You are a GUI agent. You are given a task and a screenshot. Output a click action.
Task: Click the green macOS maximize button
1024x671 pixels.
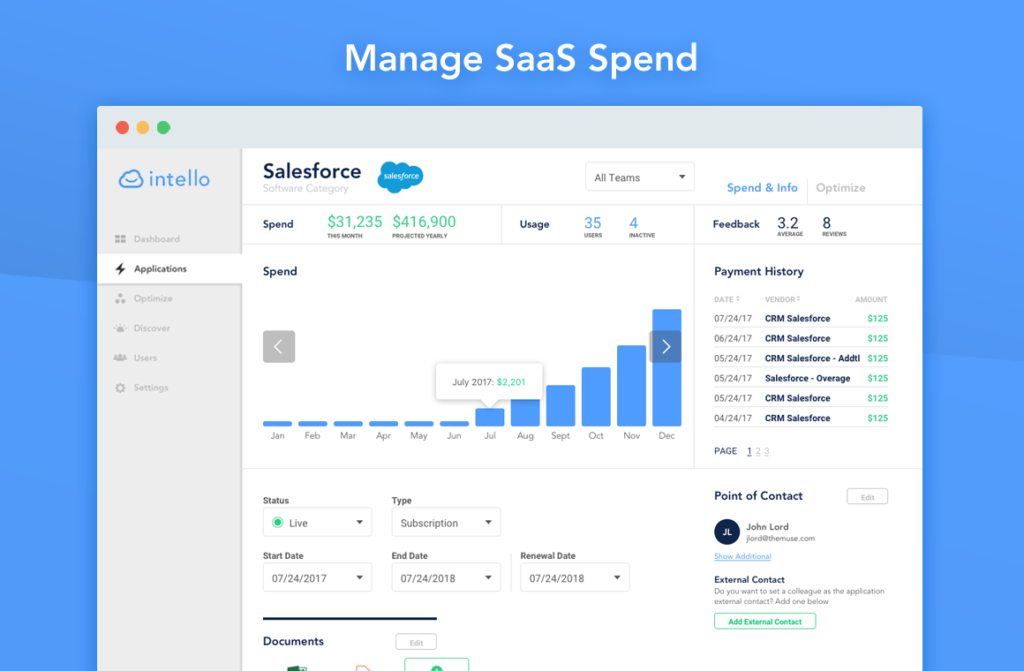tap(164, 127)
